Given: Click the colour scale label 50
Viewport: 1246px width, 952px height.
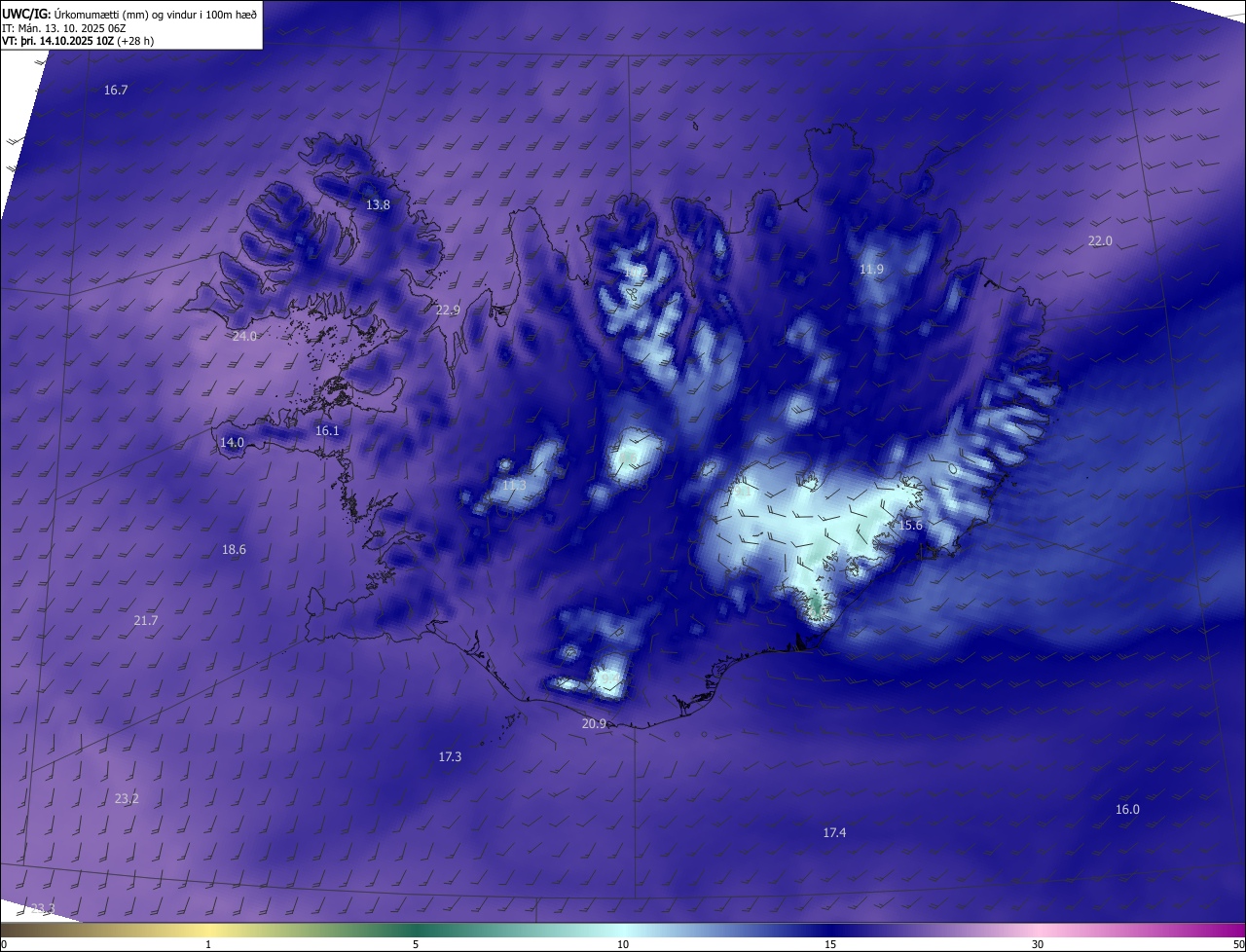Looking at the screenshot, I should 1238,945.
